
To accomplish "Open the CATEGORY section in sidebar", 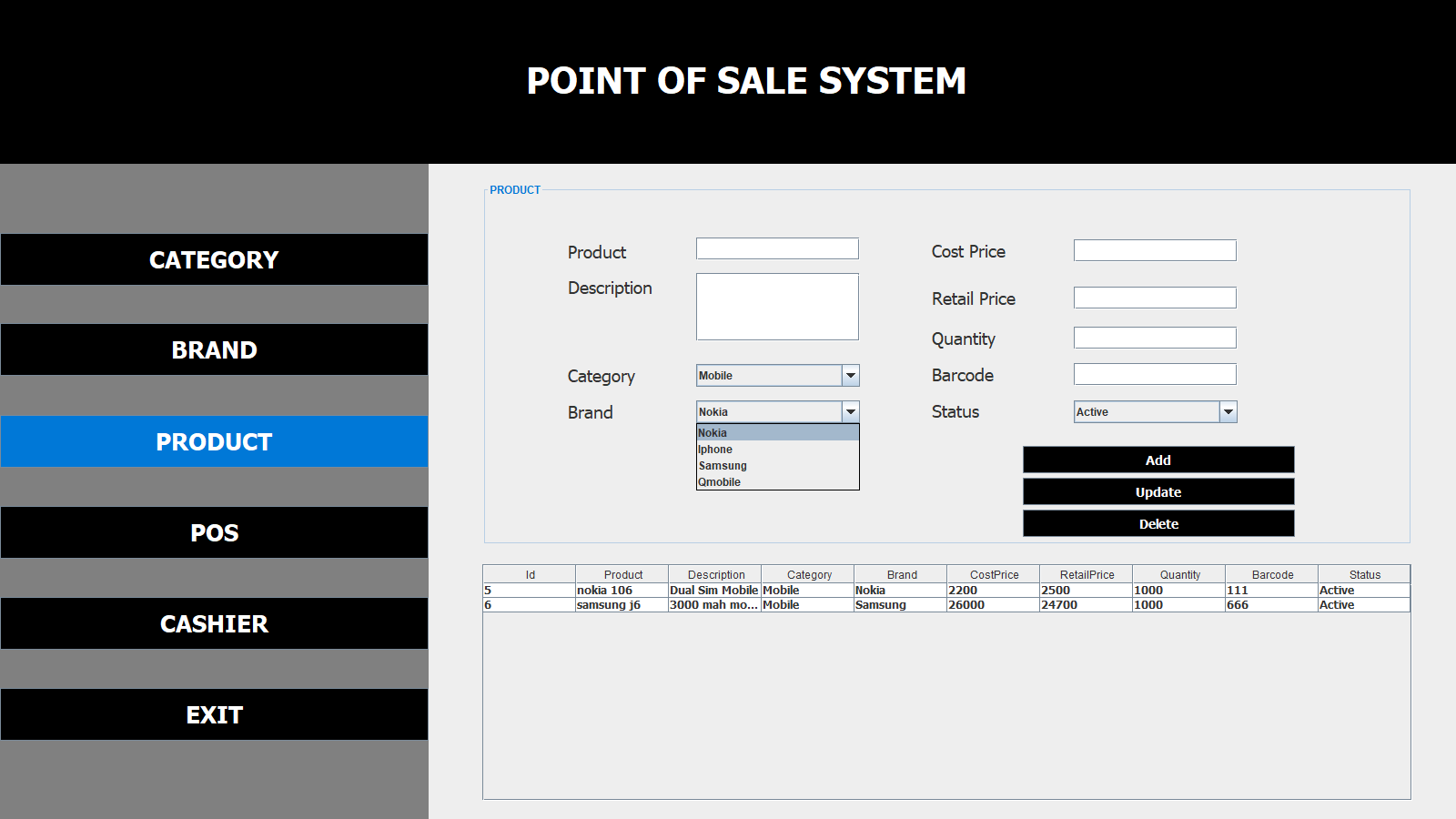I will tap(214, 260).
